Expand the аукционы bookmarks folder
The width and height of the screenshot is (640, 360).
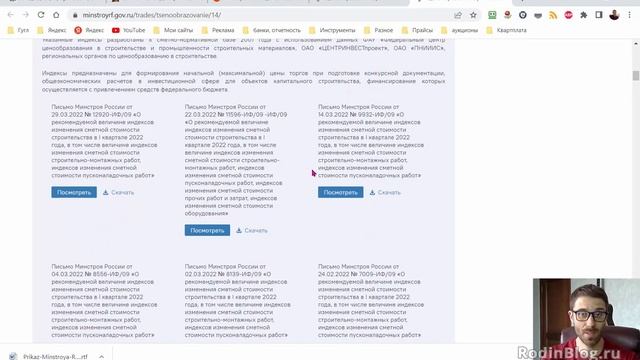460,30
